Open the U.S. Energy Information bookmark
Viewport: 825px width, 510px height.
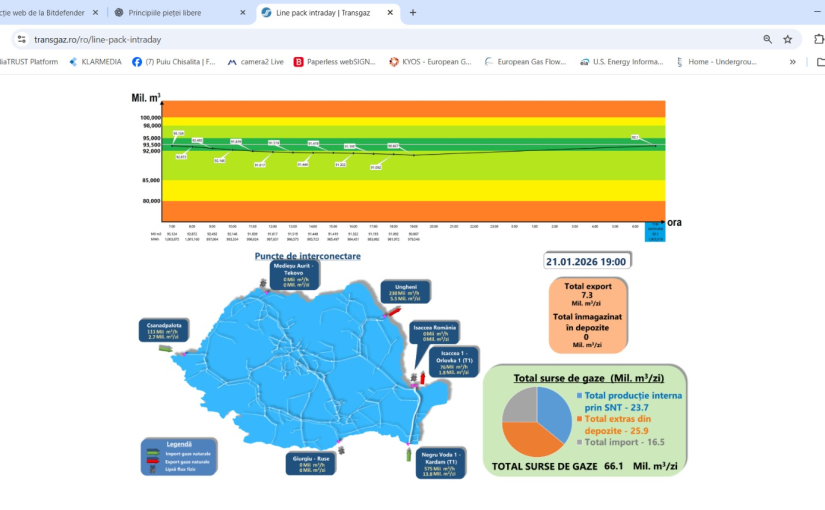[620, 61]
